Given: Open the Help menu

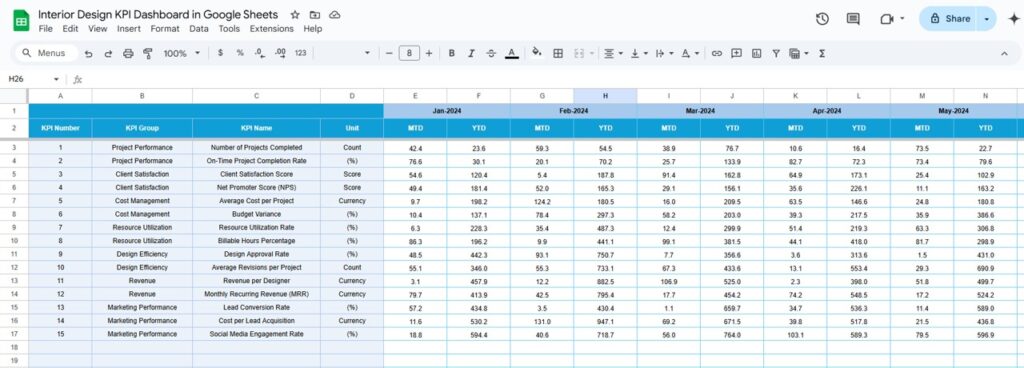Looking at the screenshot, I should click(x=313, y=29).
